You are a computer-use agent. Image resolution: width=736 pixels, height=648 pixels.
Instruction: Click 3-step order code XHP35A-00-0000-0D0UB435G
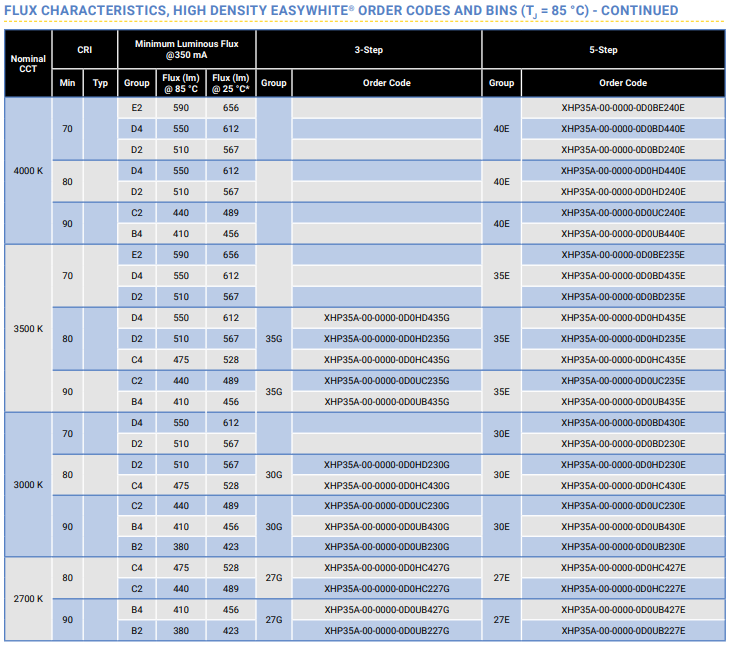click(x=387, y=402)
